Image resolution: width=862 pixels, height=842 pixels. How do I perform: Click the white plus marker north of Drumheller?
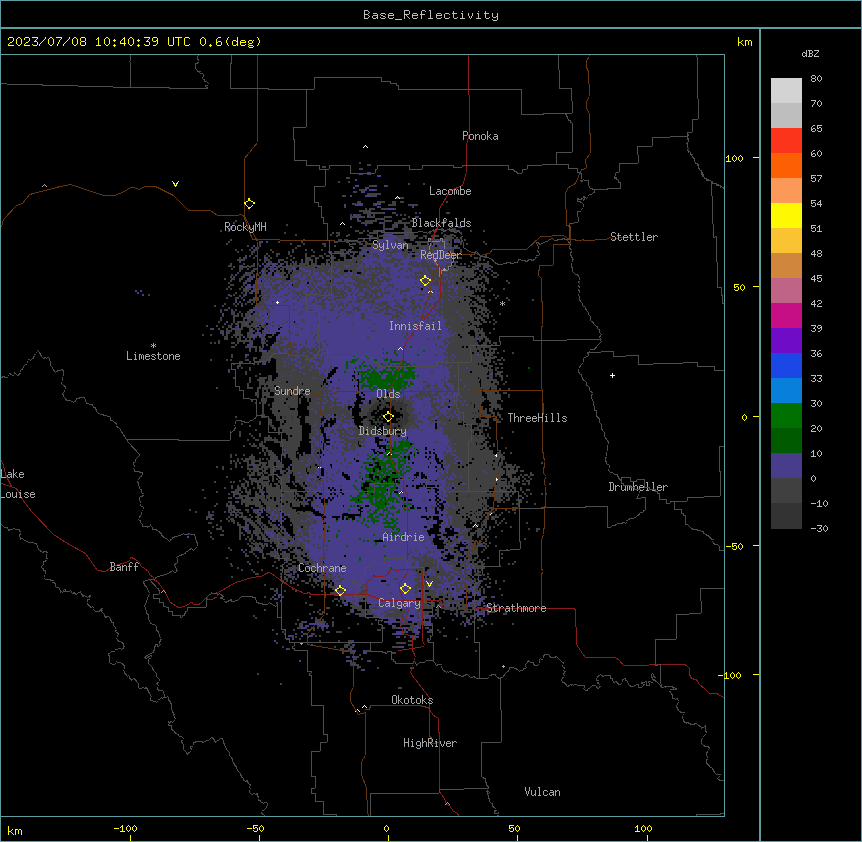[x=612, y=375]
